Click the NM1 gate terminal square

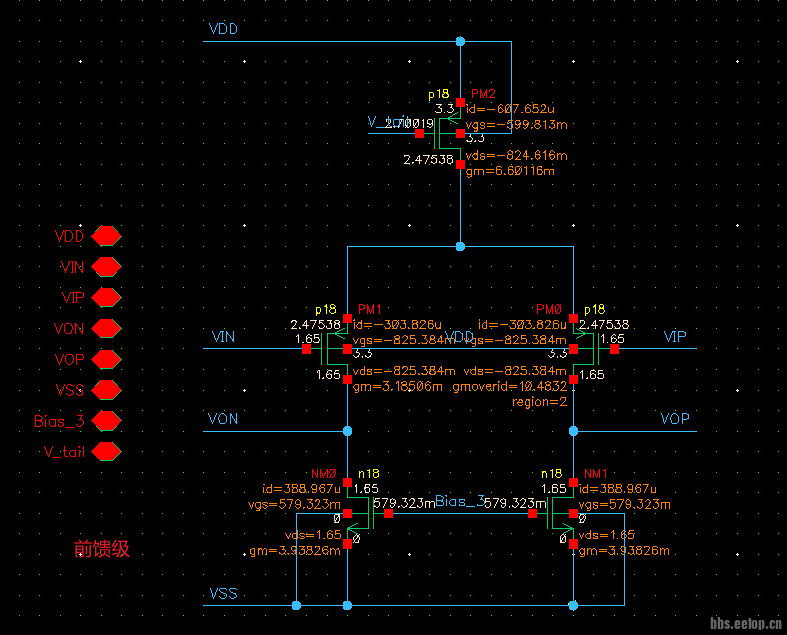(533, 514)
